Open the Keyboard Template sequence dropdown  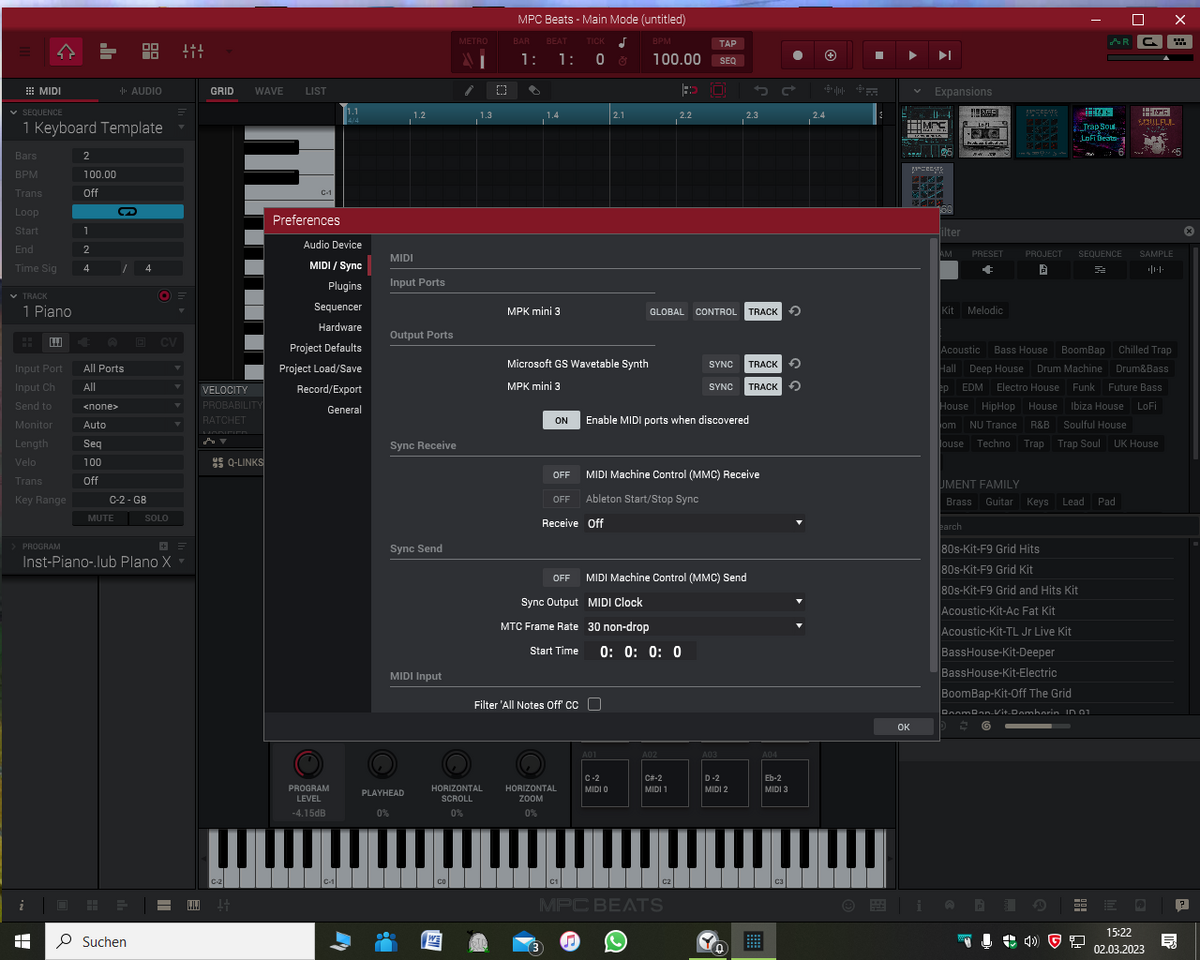pyautogui.click(x=181, y=128)
